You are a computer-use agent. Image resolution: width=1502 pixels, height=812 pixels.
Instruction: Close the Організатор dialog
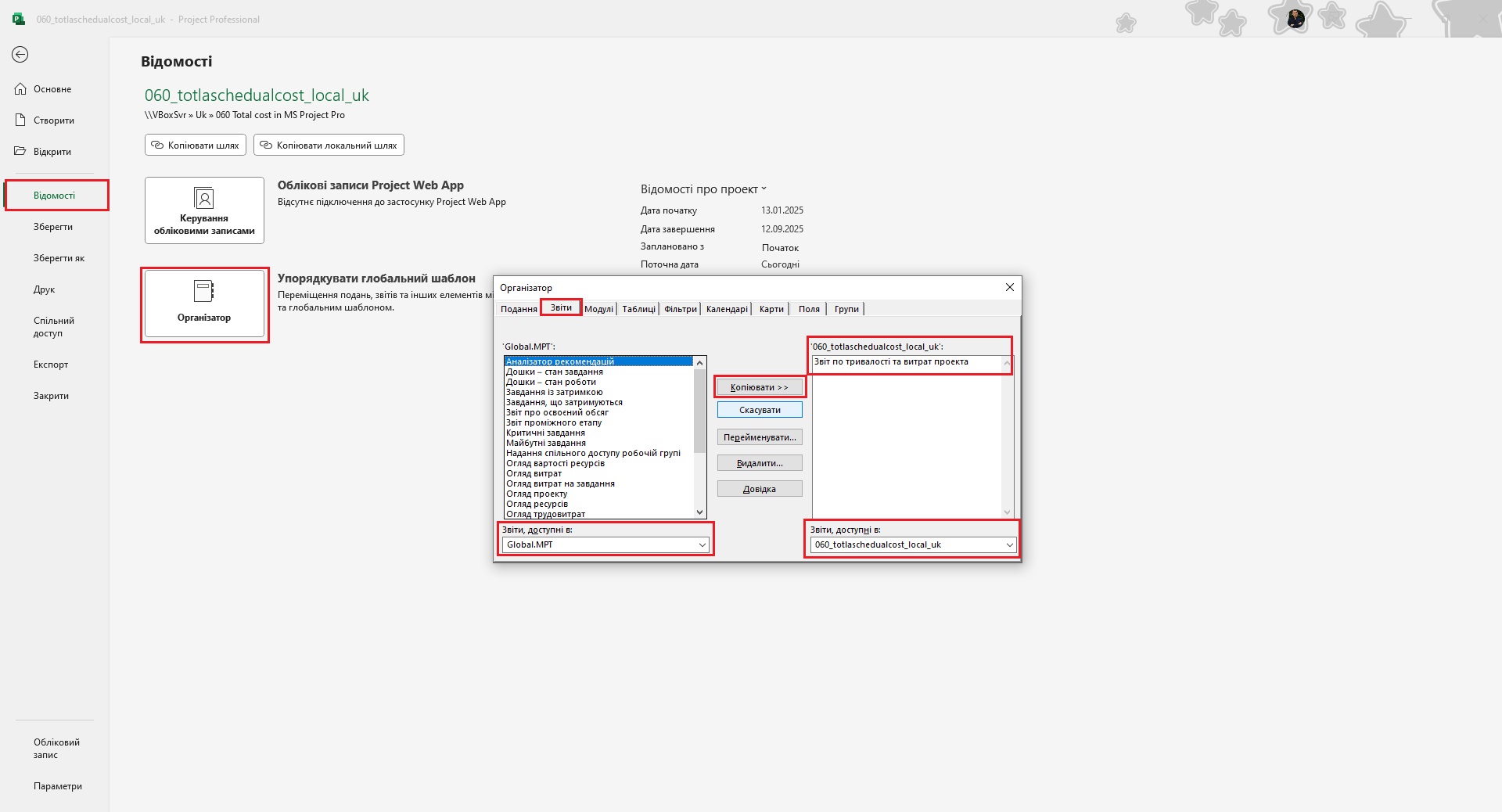pyautogui.click(x=1010, y=287)
